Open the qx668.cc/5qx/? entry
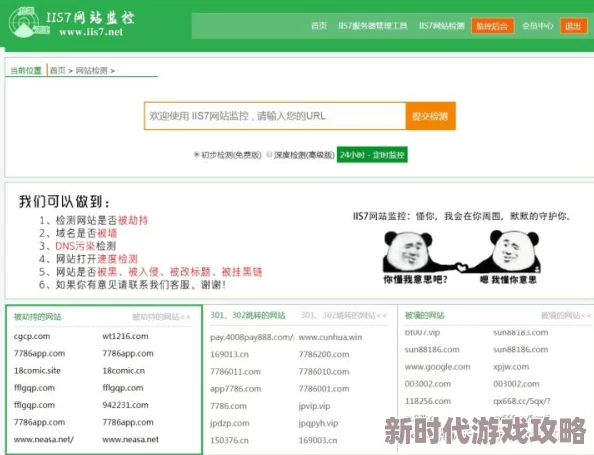The width and height of the screenshot is (594, 455). [522, 401]
